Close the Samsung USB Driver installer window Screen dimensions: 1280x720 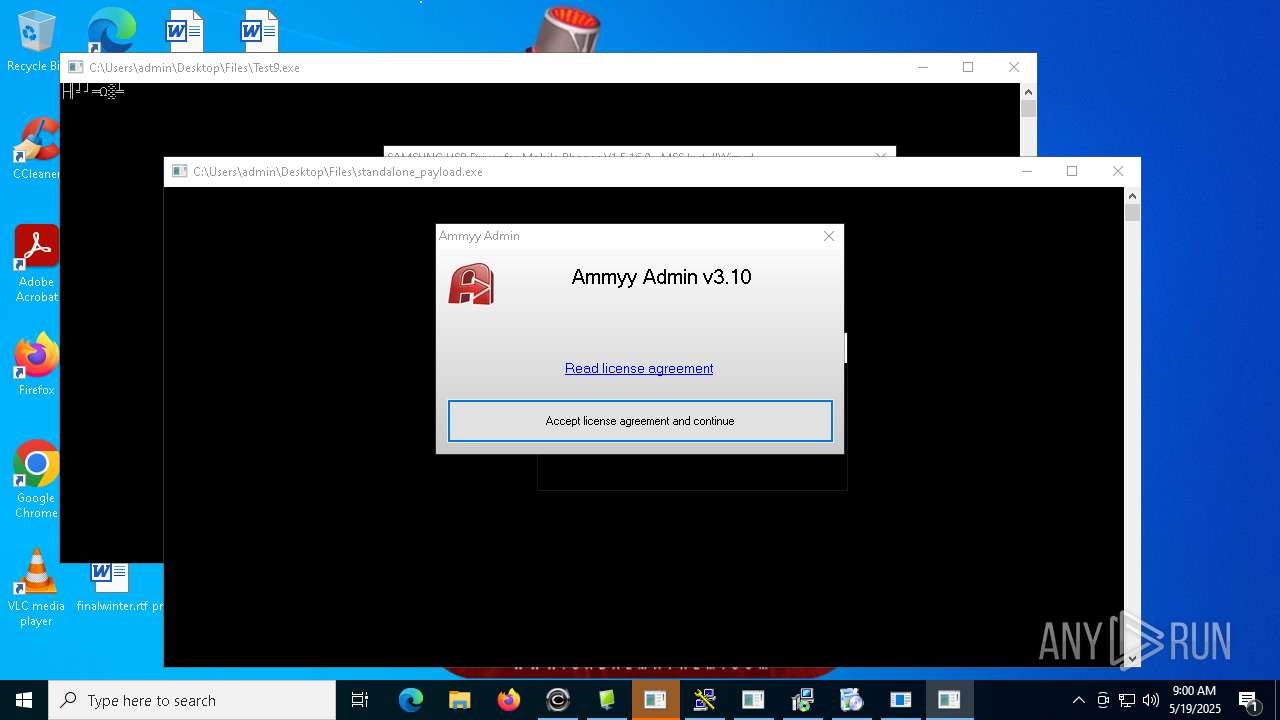point(881,156)
